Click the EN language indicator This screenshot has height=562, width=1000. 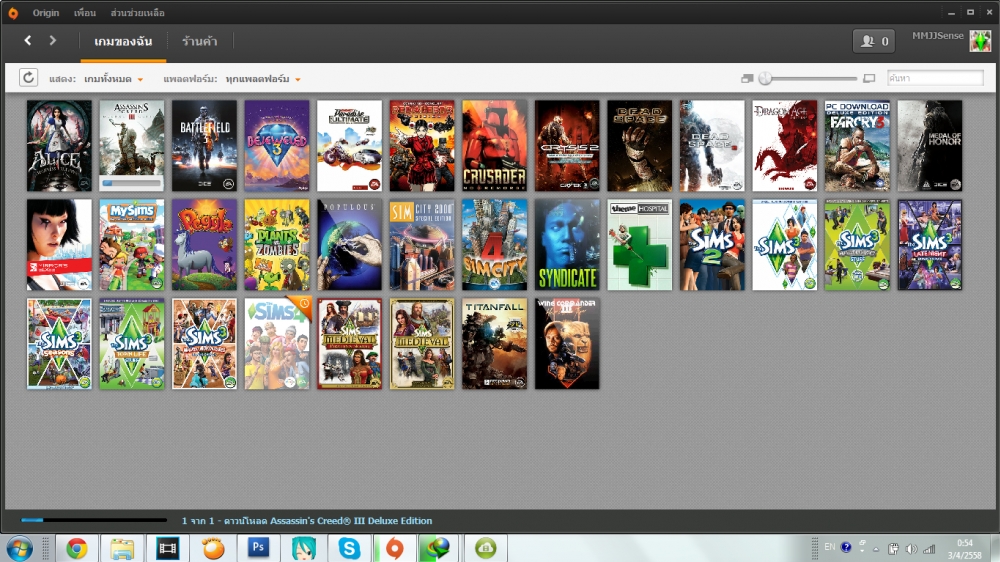[x=830, y=547]
